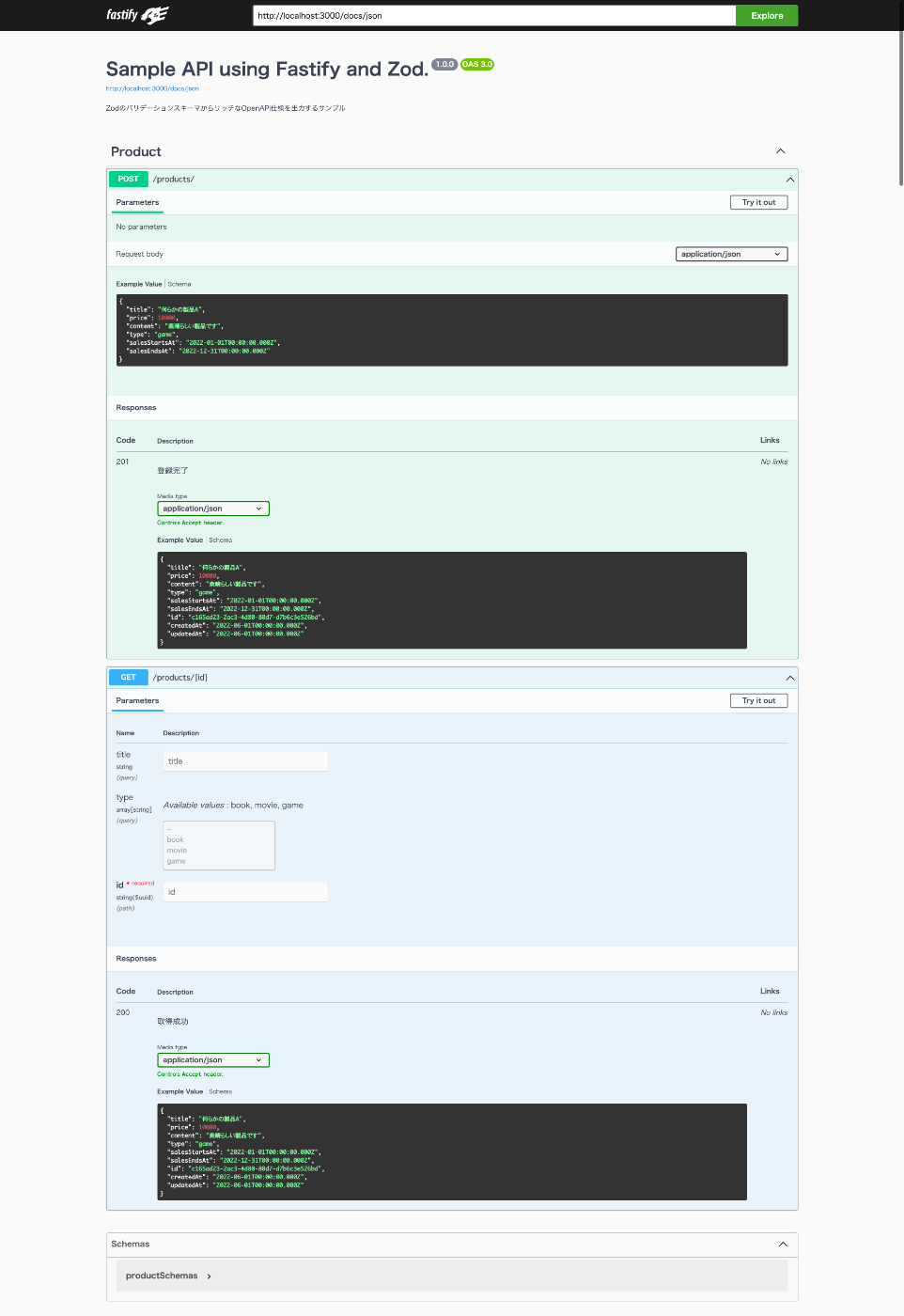Open request body content type dropdown
904x1316 pixels.
[x=731, y=254]
